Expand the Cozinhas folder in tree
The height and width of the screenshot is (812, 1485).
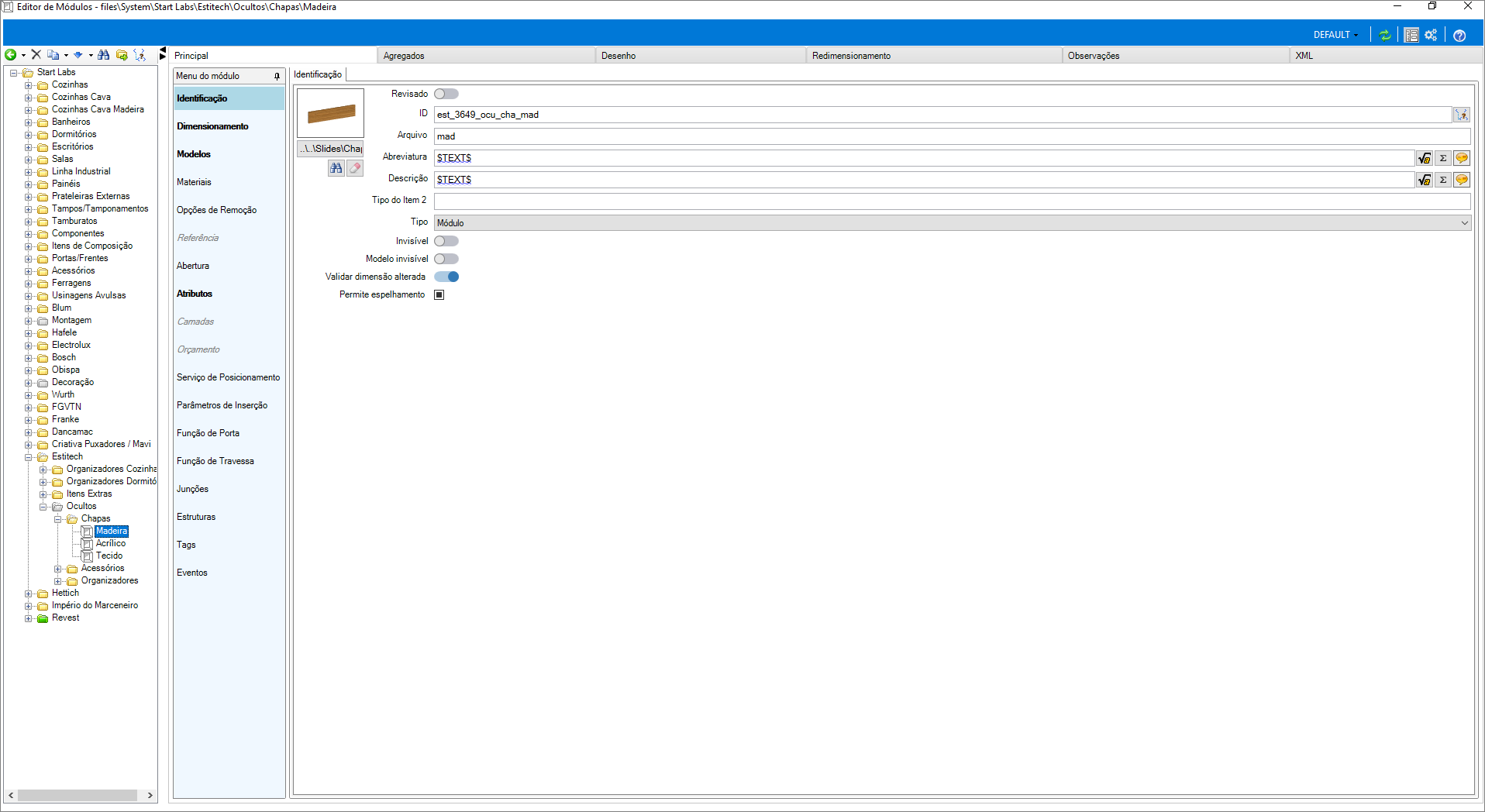tap(29, 85)
